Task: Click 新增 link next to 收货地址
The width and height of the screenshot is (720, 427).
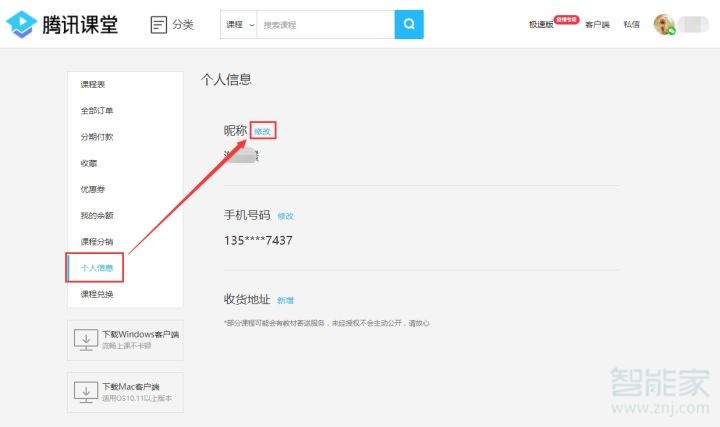Action: [285, 300]
